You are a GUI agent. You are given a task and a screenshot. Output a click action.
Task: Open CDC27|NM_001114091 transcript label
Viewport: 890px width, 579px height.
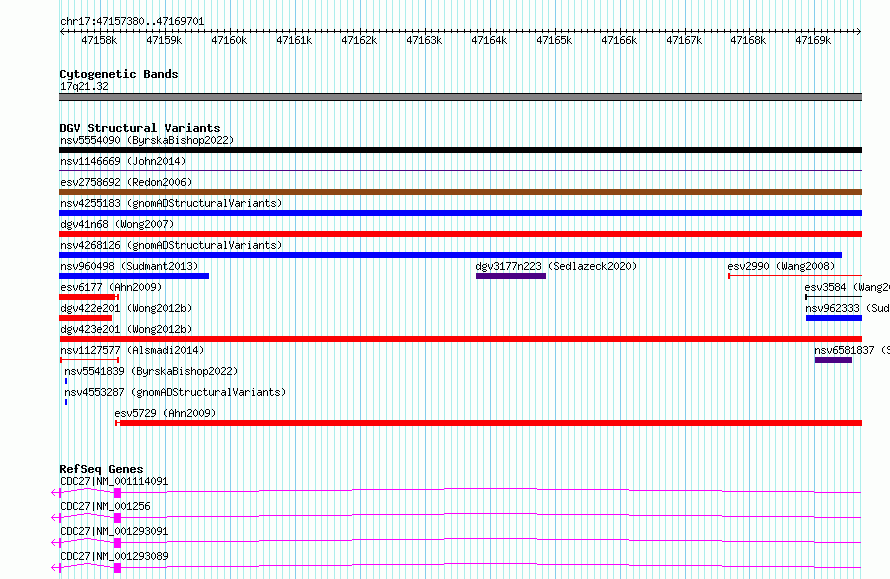pos(114,481)
